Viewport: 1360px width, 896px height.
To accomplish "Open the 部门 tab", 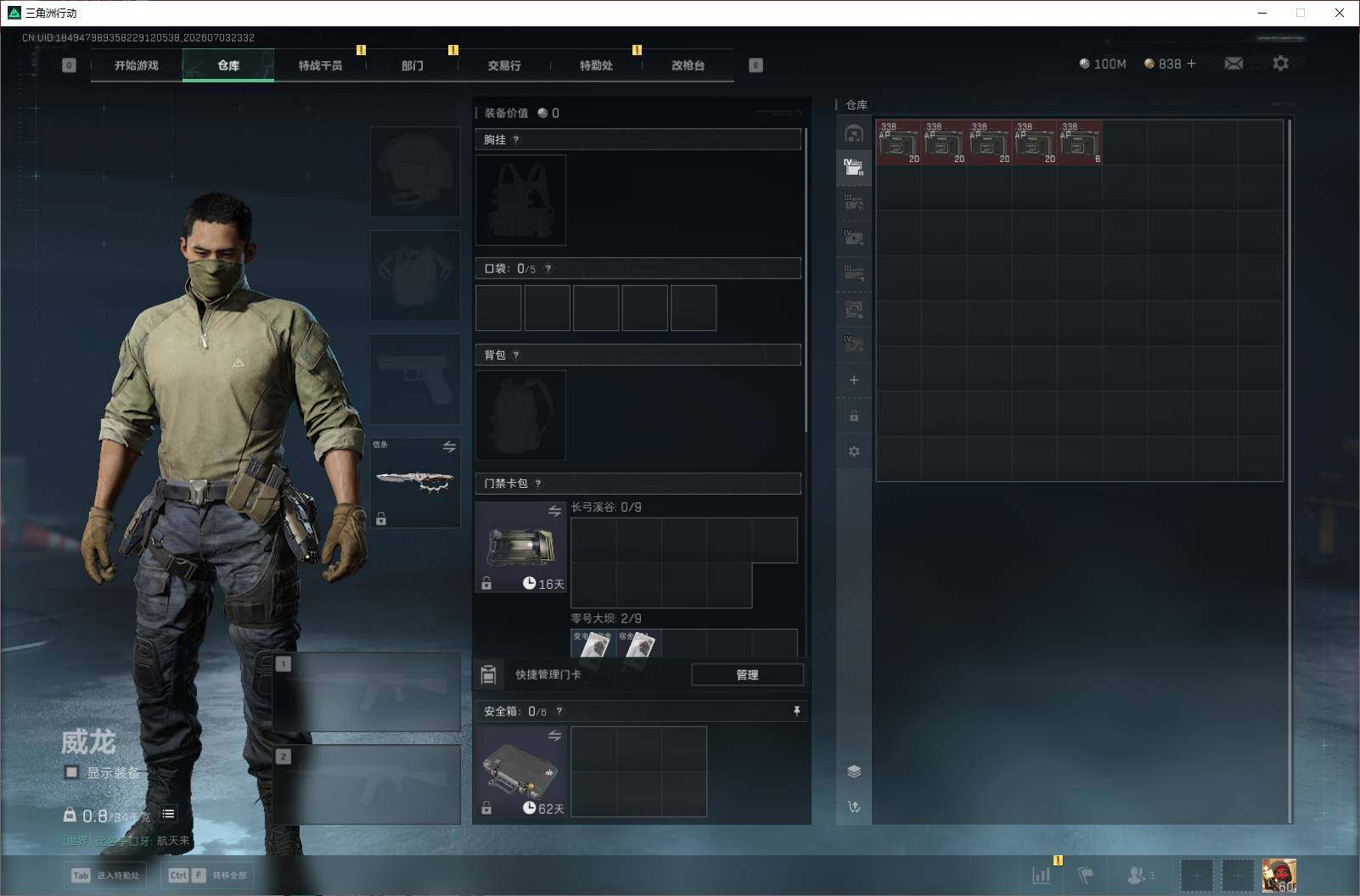I will [x=412, y=65].
